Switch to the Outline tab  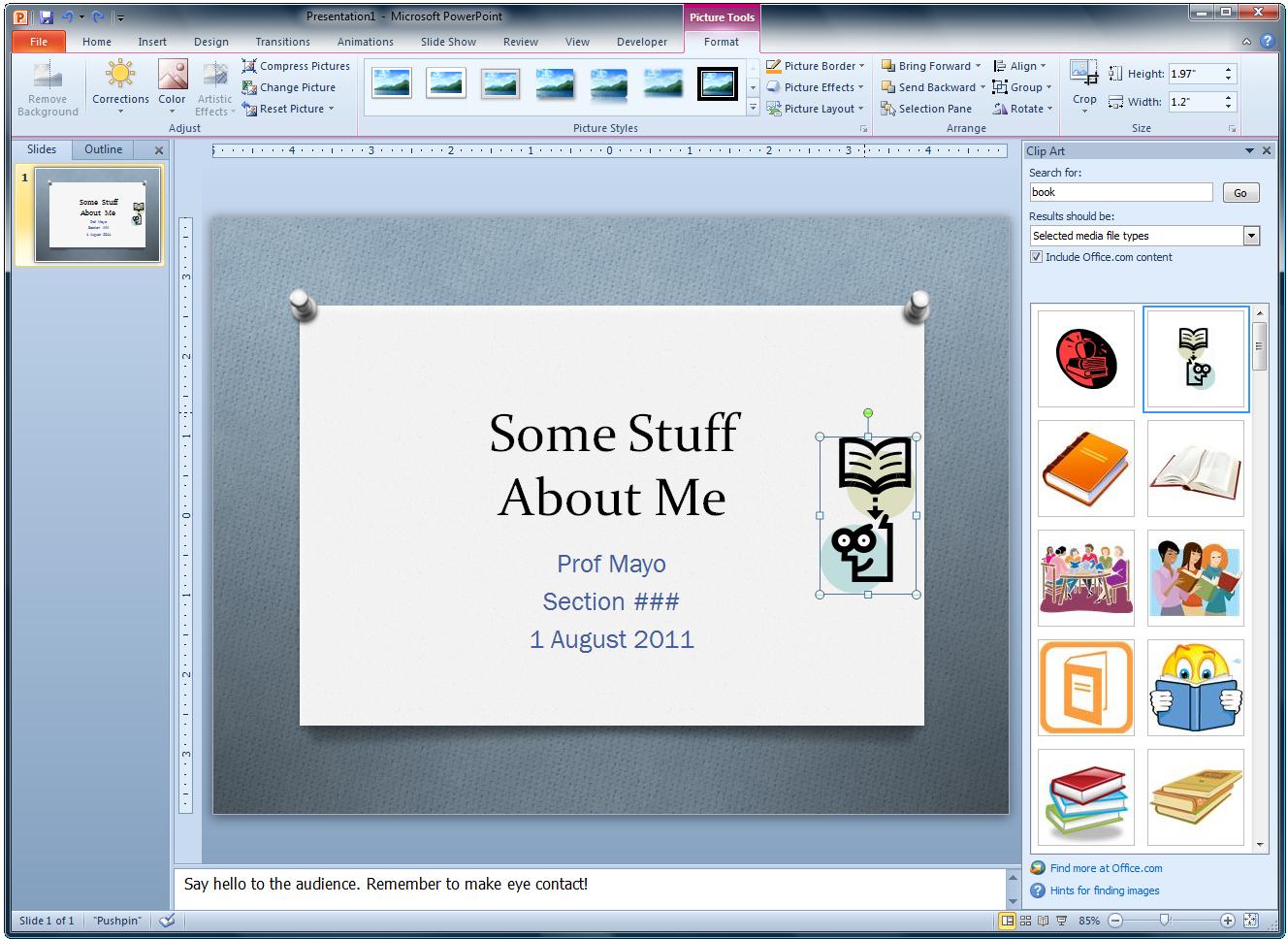tap(102, 149)
